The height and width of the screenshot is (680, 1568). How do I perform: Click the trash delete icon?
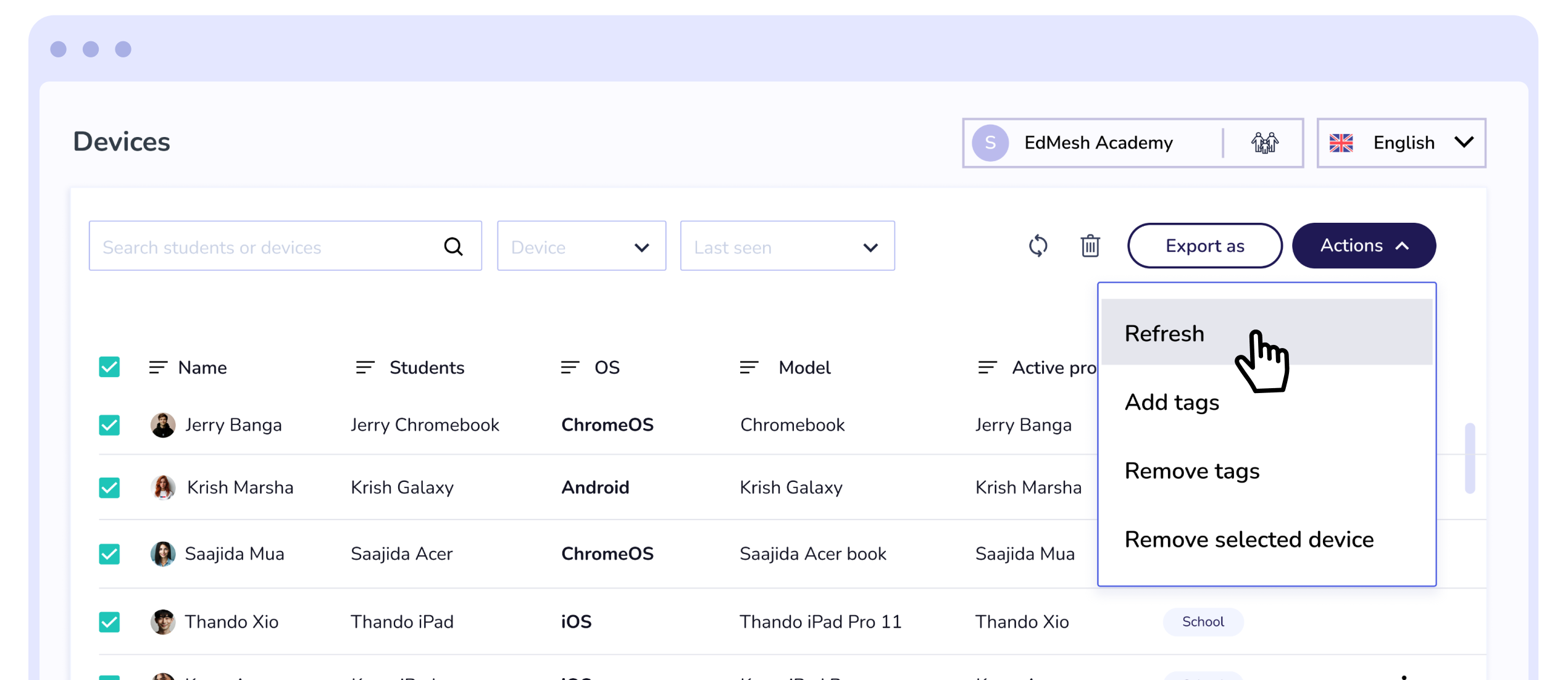pos(1090,246)
